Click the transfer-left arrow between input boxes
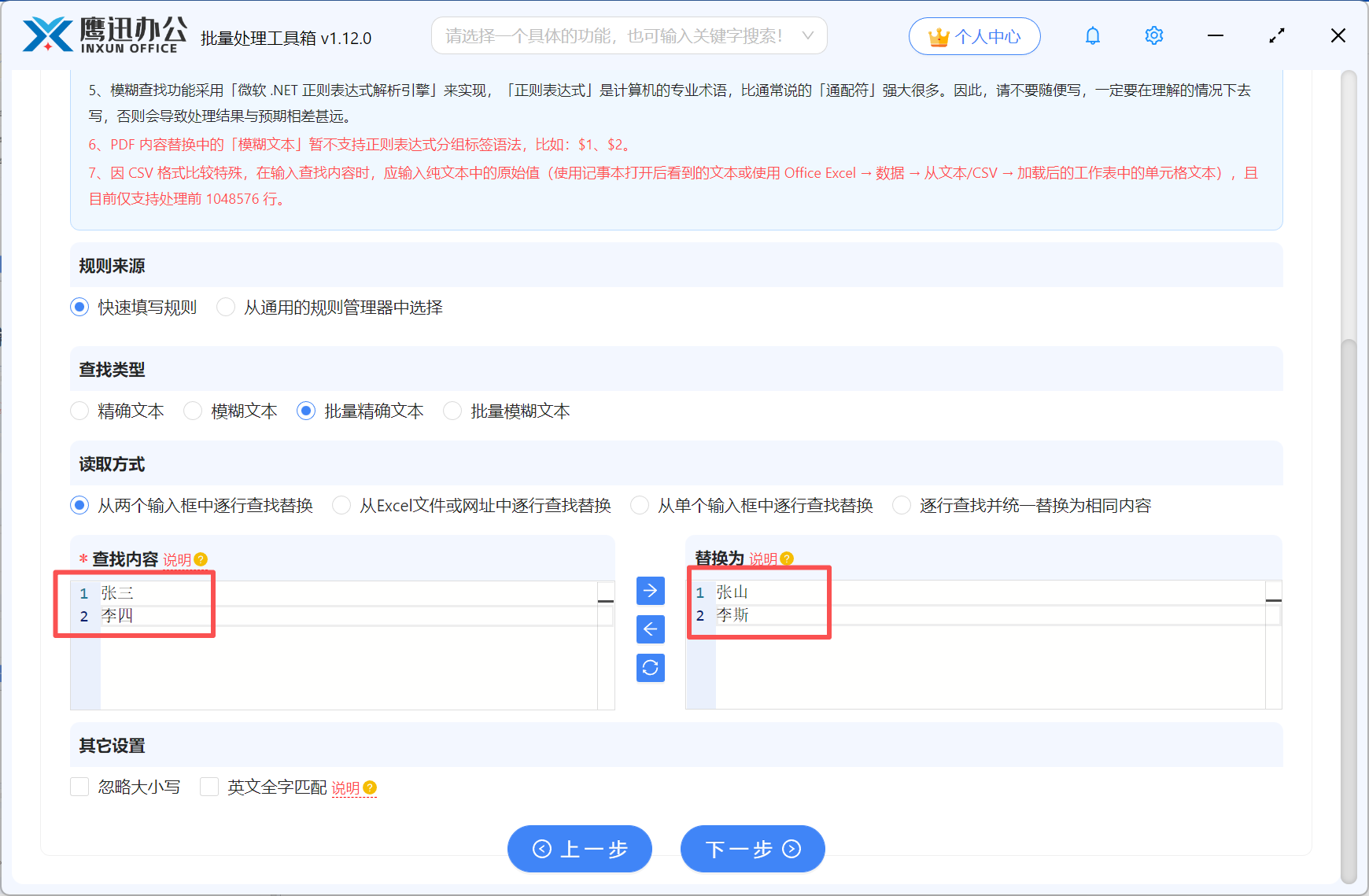This screenshot has width=1369, height=896. (650, 629)
